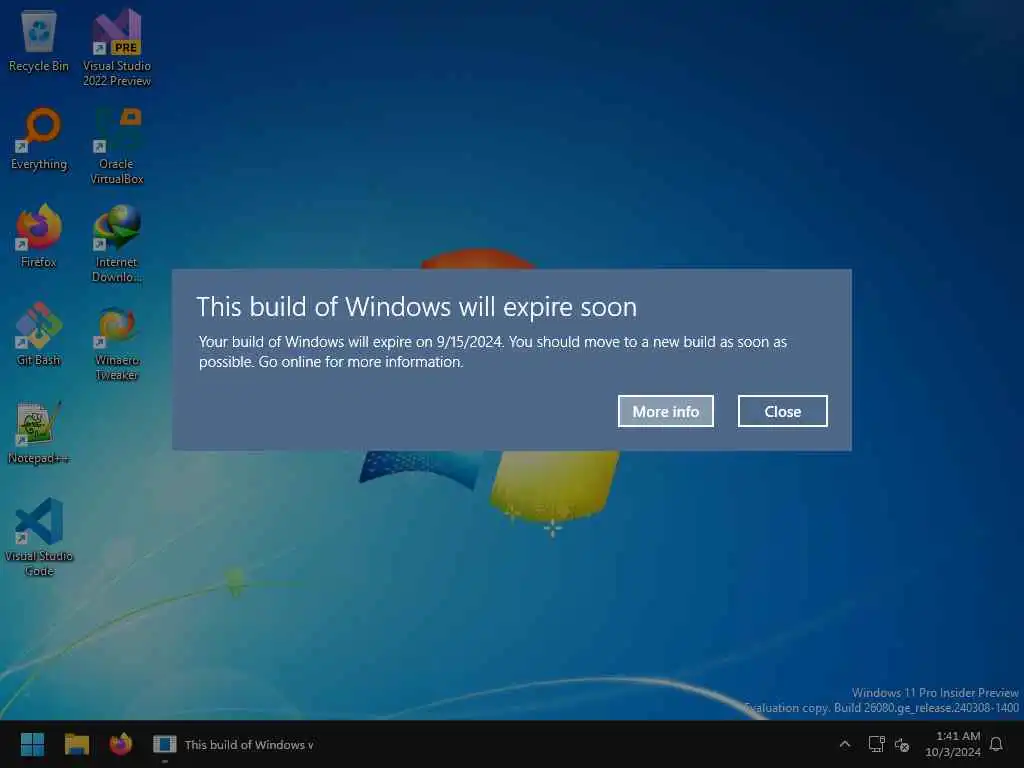Select the Winaero Tweaker desktop icon
The image size is (1024, 768).
pyautogui.click(x=117, y=342)
